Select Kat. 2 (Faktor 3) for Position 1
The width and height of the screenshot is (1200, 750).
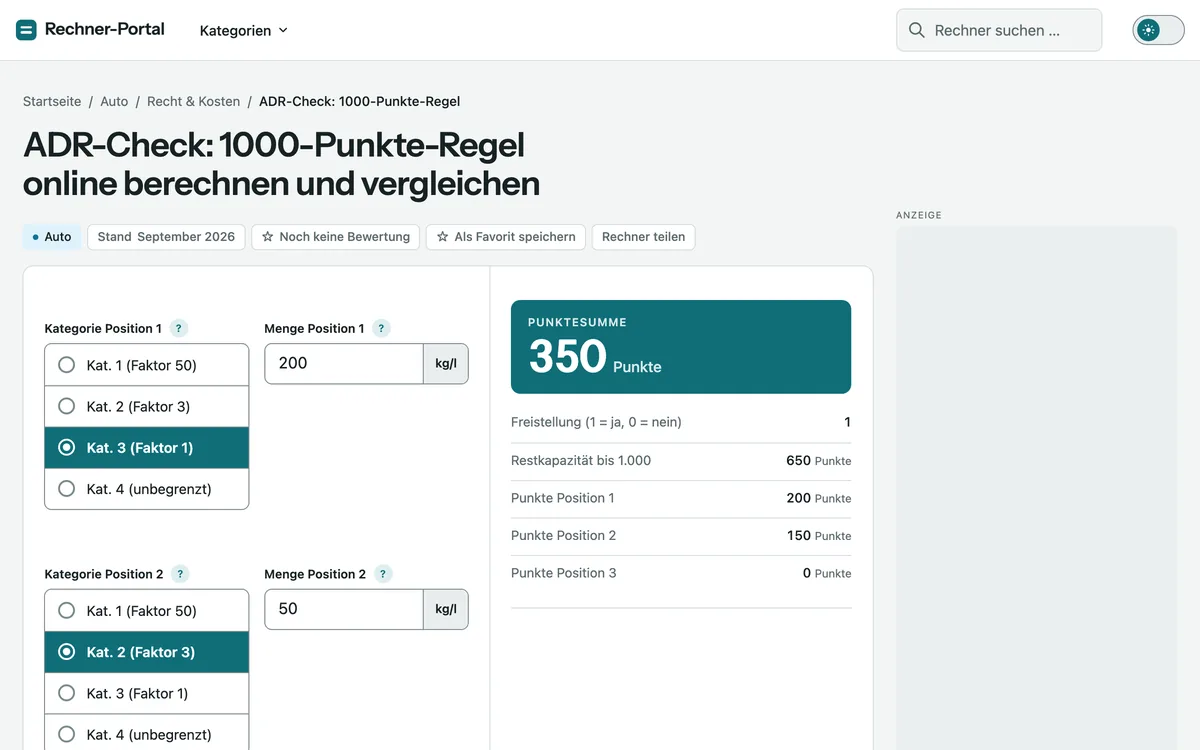click(147, 406)
